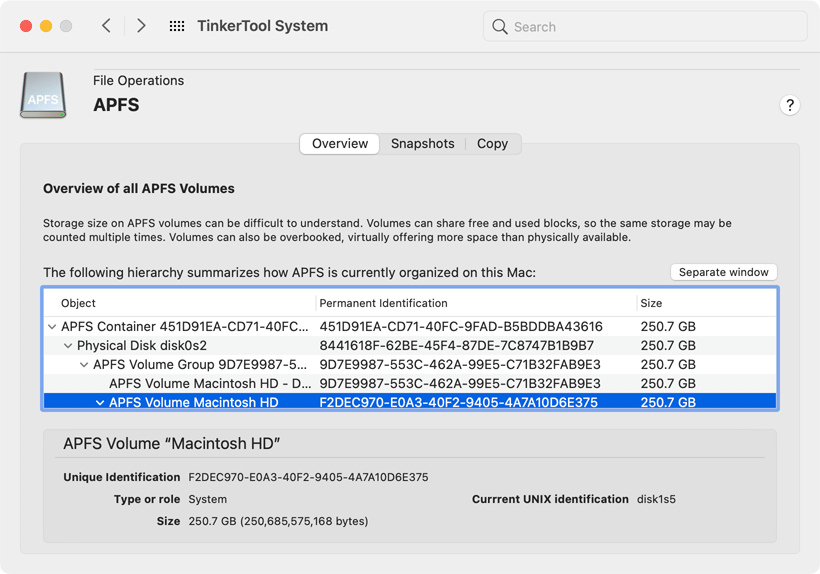This screenshot has height=574, width=820.
Task: Click identifier F2DEC970 in the selected table row
Action: pos(458,403)
